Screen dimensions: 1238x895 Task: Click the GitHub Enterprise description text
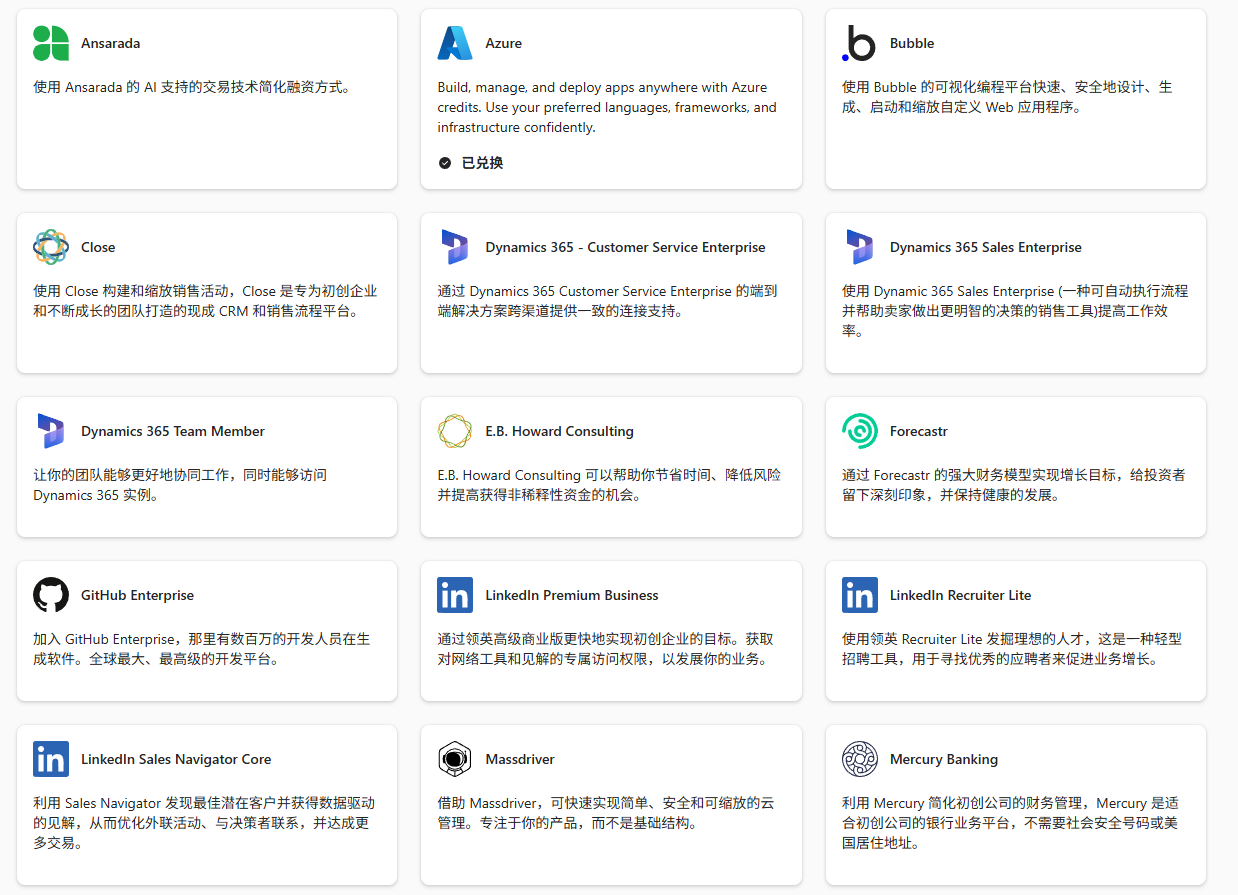click(202, 649)
